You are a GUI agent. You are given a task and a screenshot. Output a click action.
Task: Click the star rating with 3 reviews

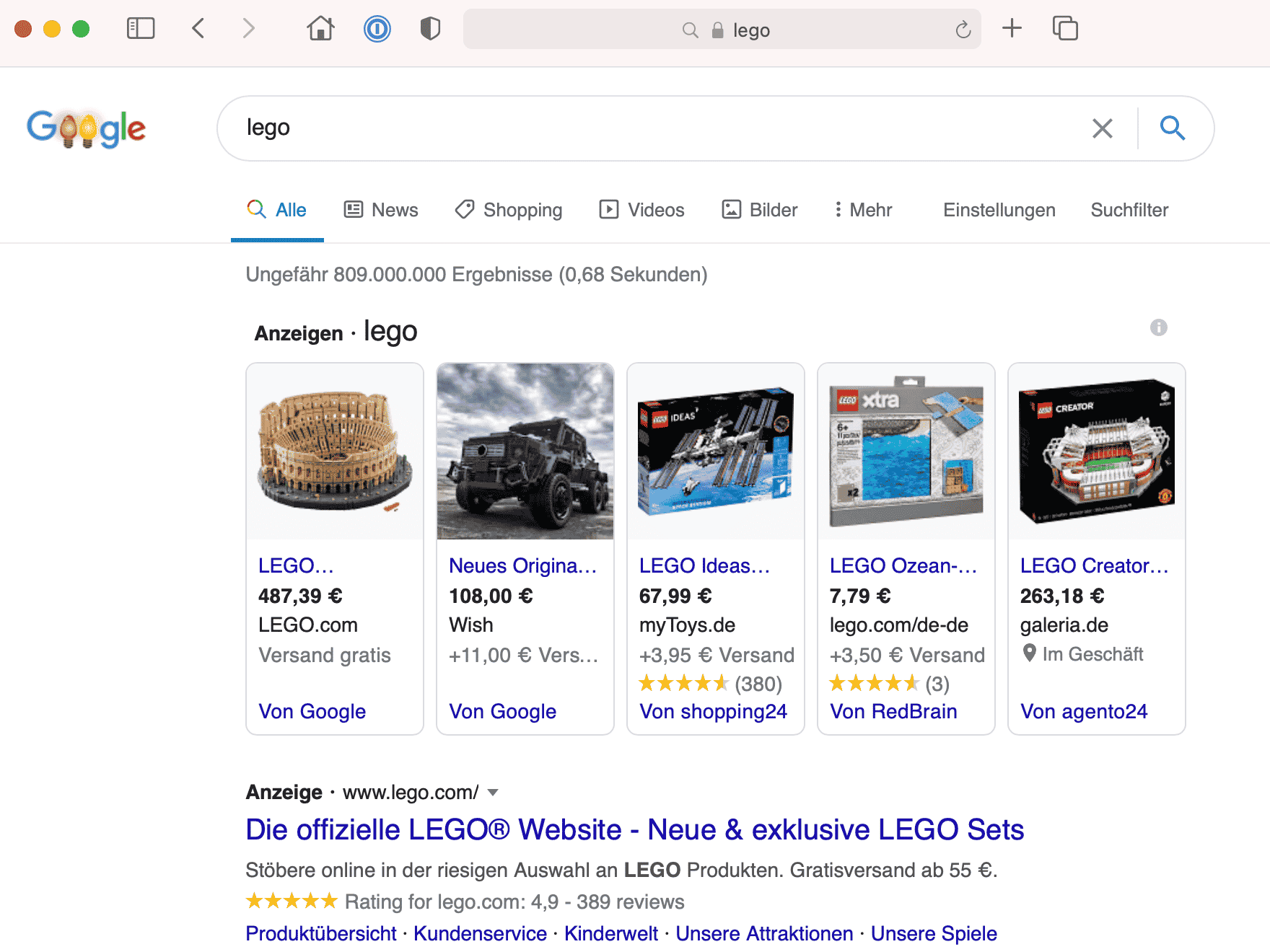[x=875, y=682]
